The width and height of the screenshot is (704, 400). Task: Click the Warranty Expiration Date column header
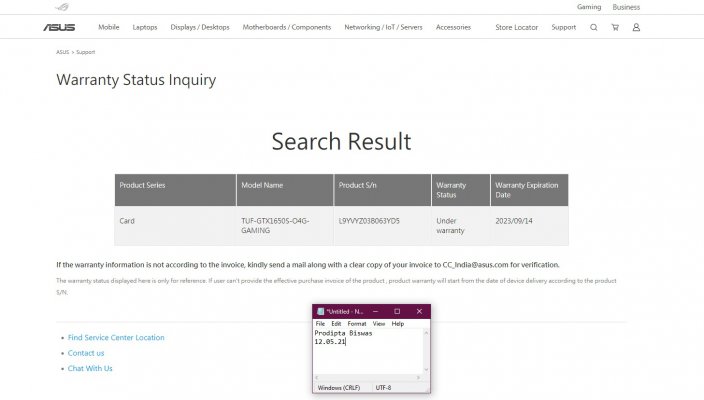[529, 190]
